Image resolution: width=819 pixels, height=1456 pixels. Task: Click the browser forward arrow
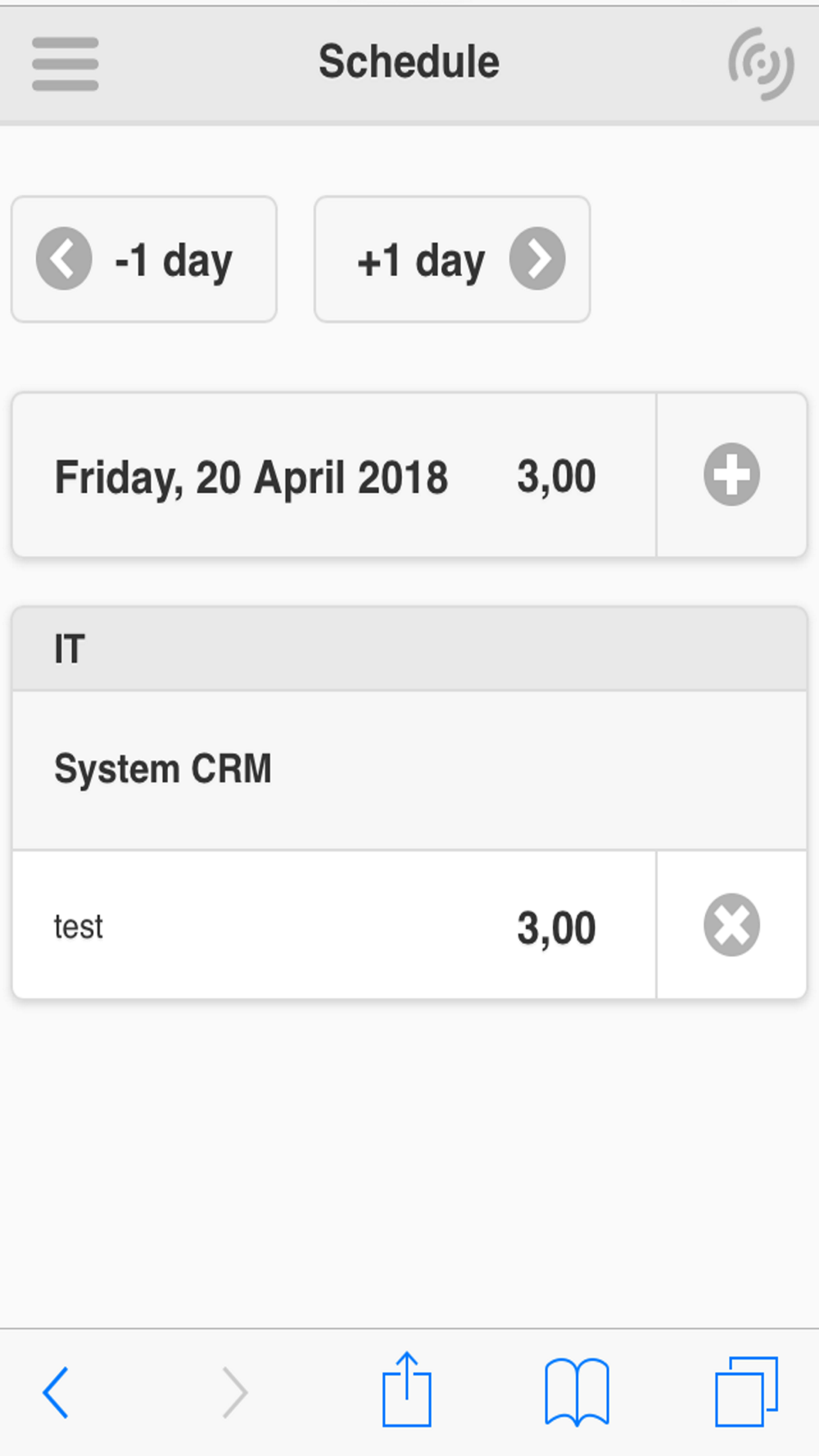pos(235,1392)
